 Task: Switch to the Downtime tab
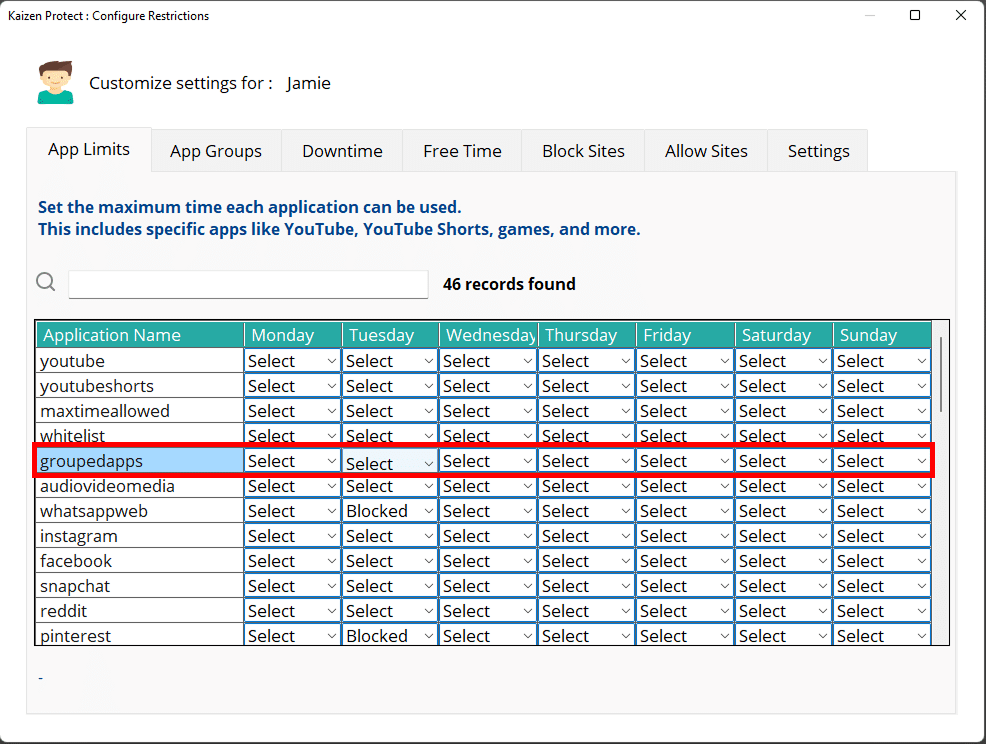tap(342, 151)
